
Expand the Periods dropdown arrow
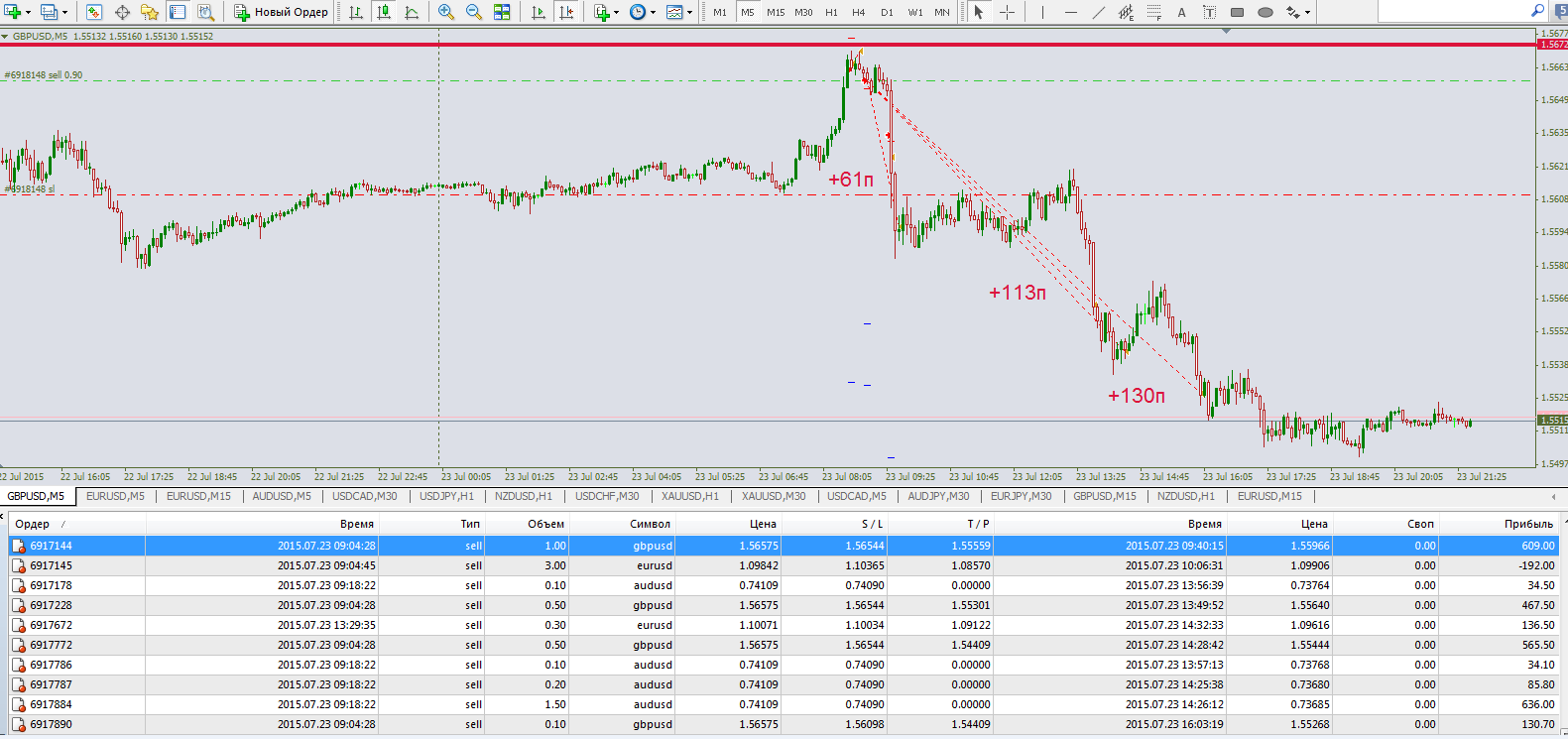pos(654,12)
